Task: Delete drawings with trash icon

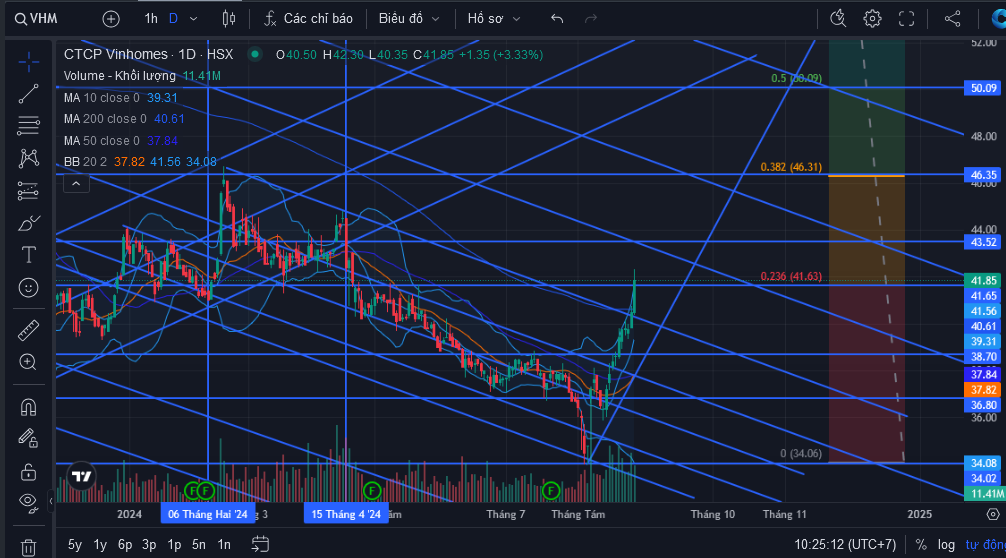Action: (28, 548)
